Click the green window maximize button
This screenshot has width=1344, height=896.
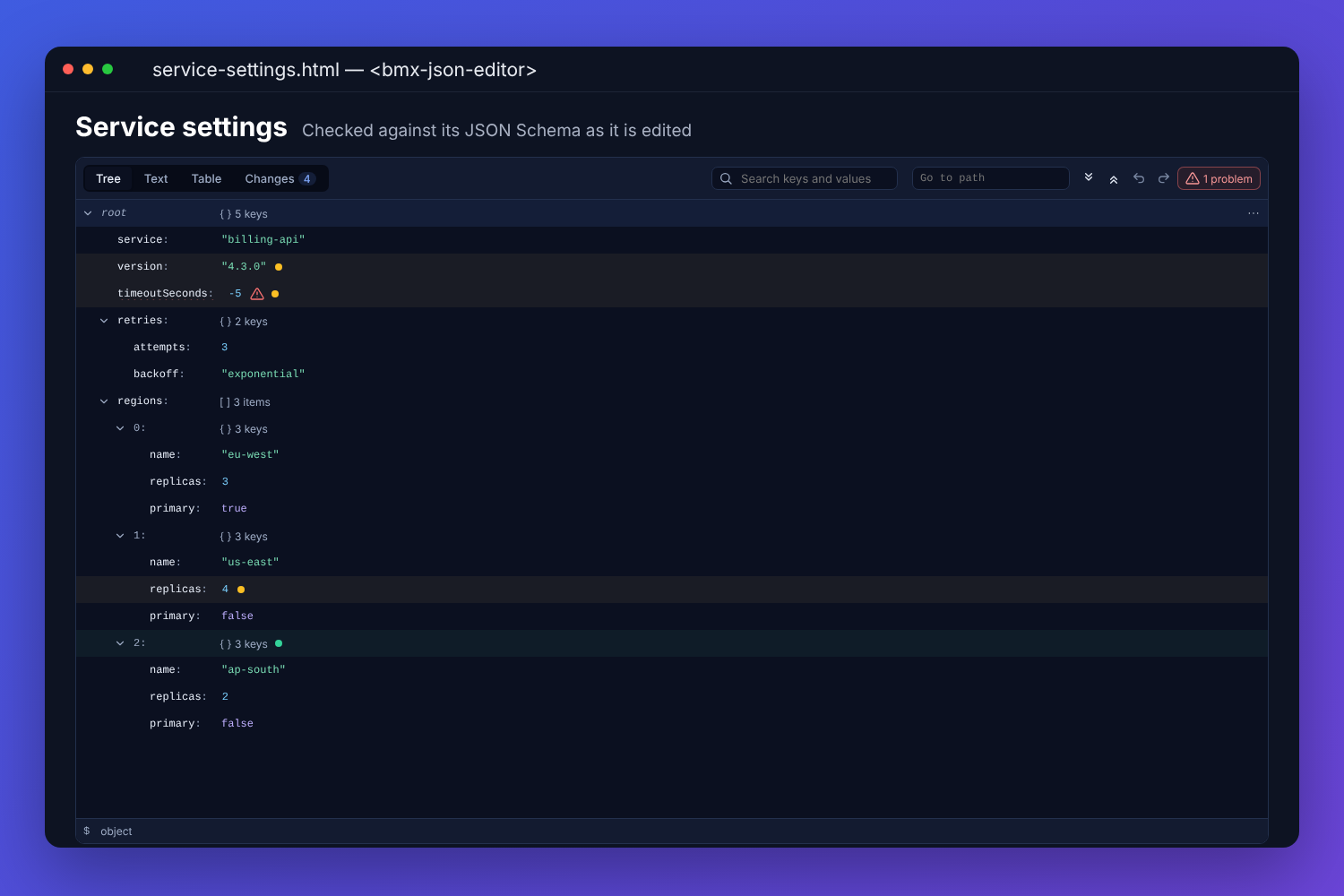108,69
